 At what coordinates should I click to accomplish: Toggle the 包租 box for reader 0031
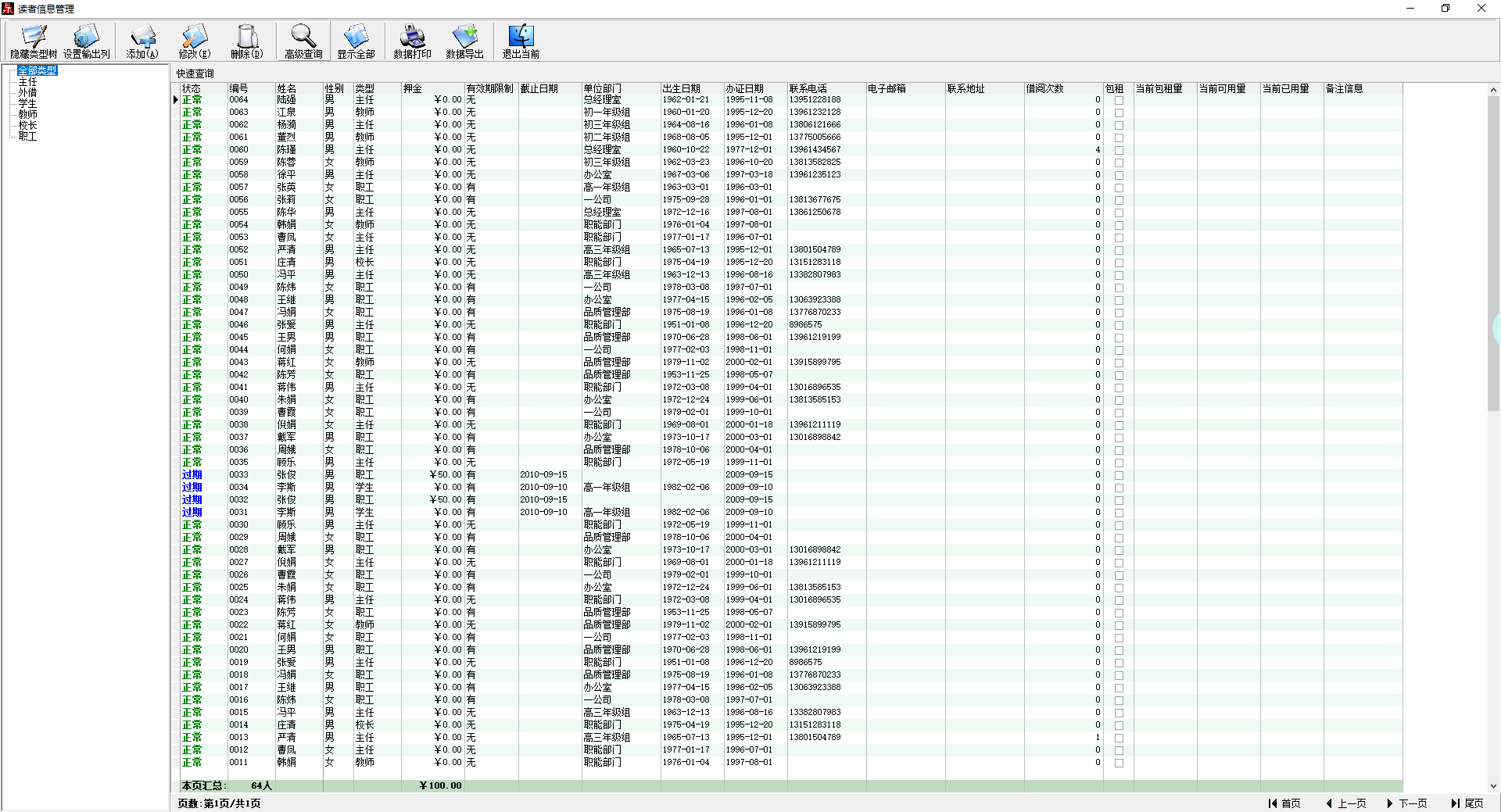pos(1119,513)
